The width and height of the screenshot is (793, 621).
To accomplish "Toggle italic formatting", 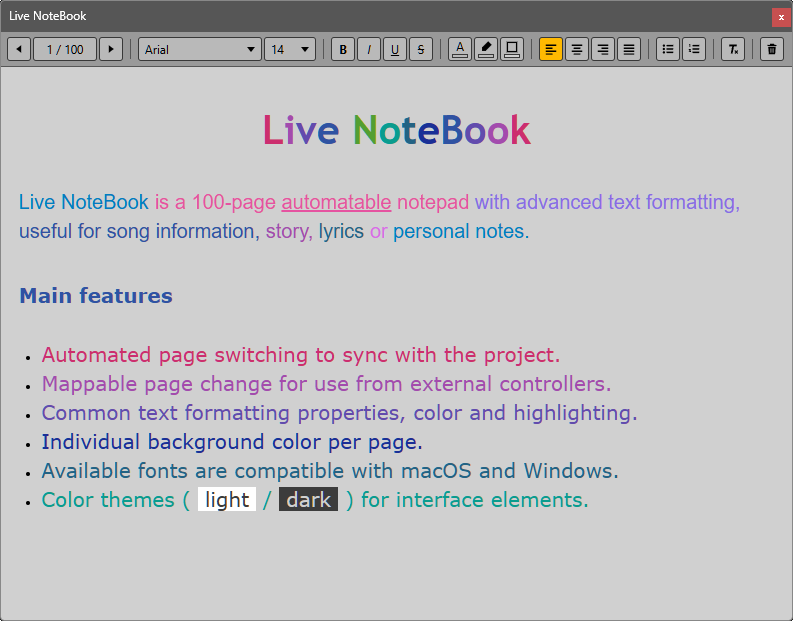I will pyautogui.click(x=369, y=50).
